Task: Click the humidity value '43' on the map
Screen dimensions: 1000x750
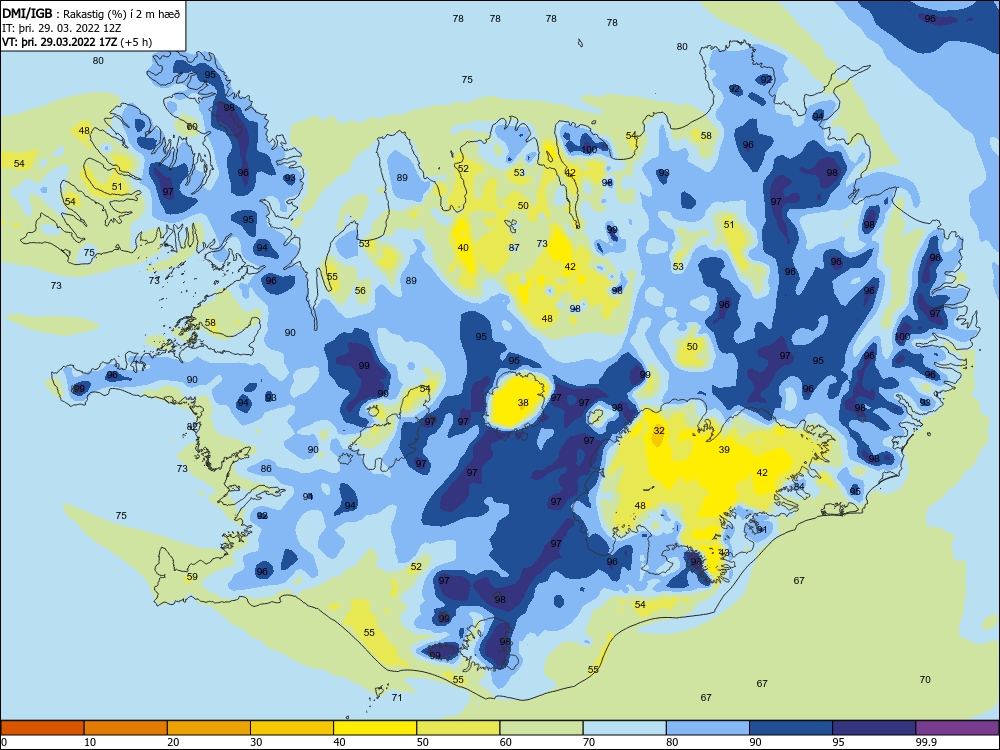Action: [724, 553]
